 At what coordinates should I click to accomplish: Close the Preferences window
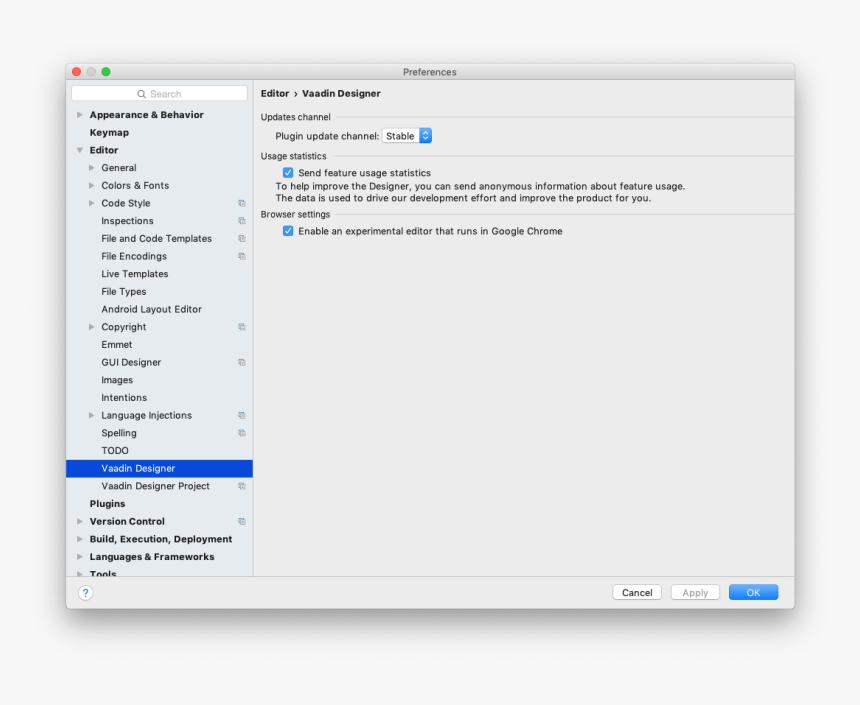[x=77, y=72]
